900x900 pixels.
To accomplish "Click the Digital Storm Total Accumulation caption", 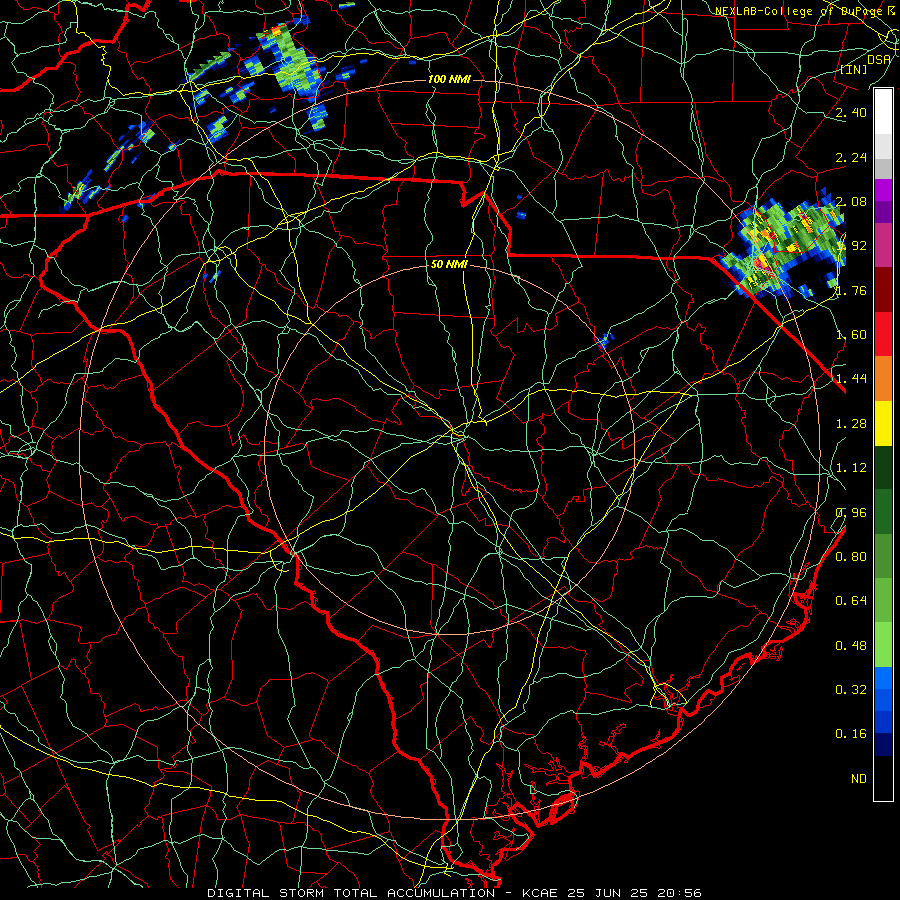I will click(x=454, y=893).
